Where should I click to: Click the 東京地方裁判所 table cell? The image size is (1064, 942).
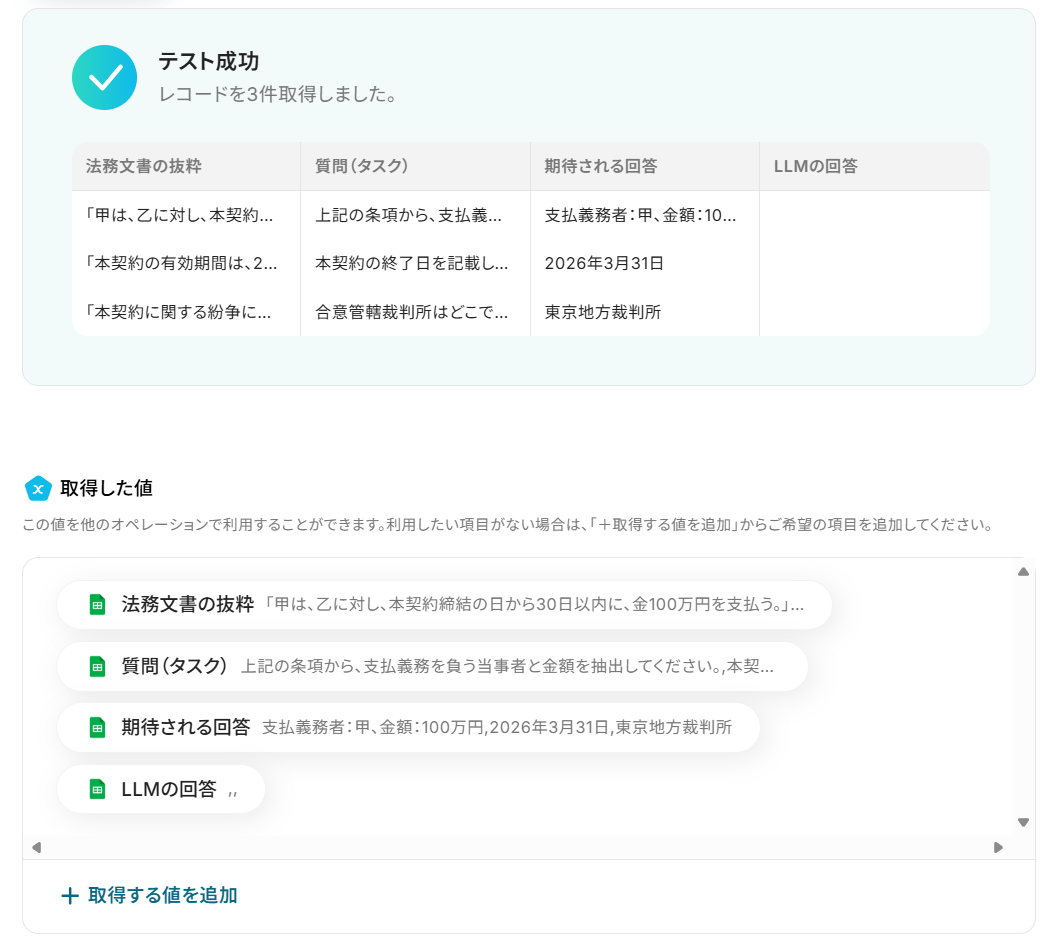(x=603, y=312)
